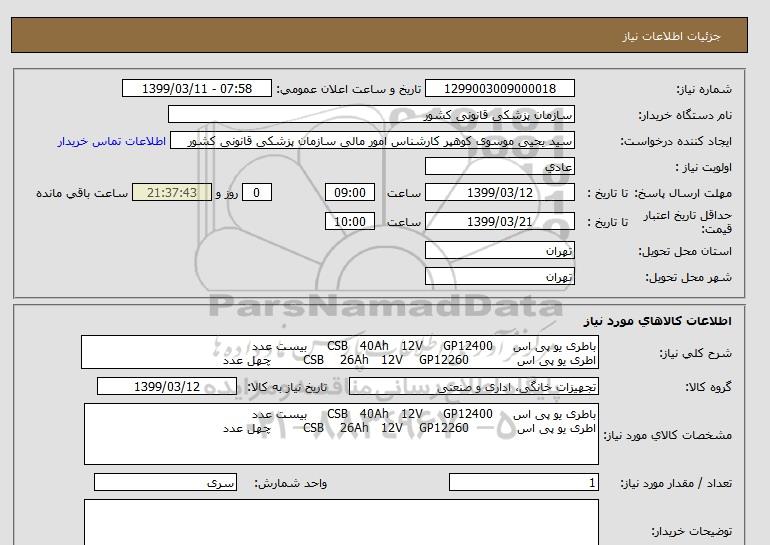This screenshot has width=770, height=545.
Task: Click the header title جزئیات اطلاعات نیاز
Action: [x=671, y=36]
